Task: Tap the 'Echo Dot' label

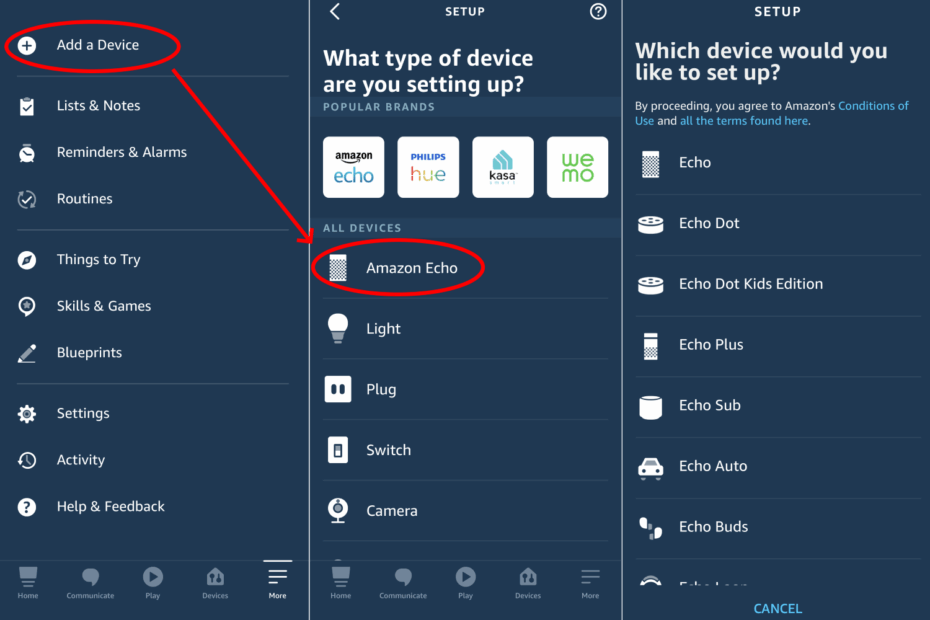Action: 709,224
